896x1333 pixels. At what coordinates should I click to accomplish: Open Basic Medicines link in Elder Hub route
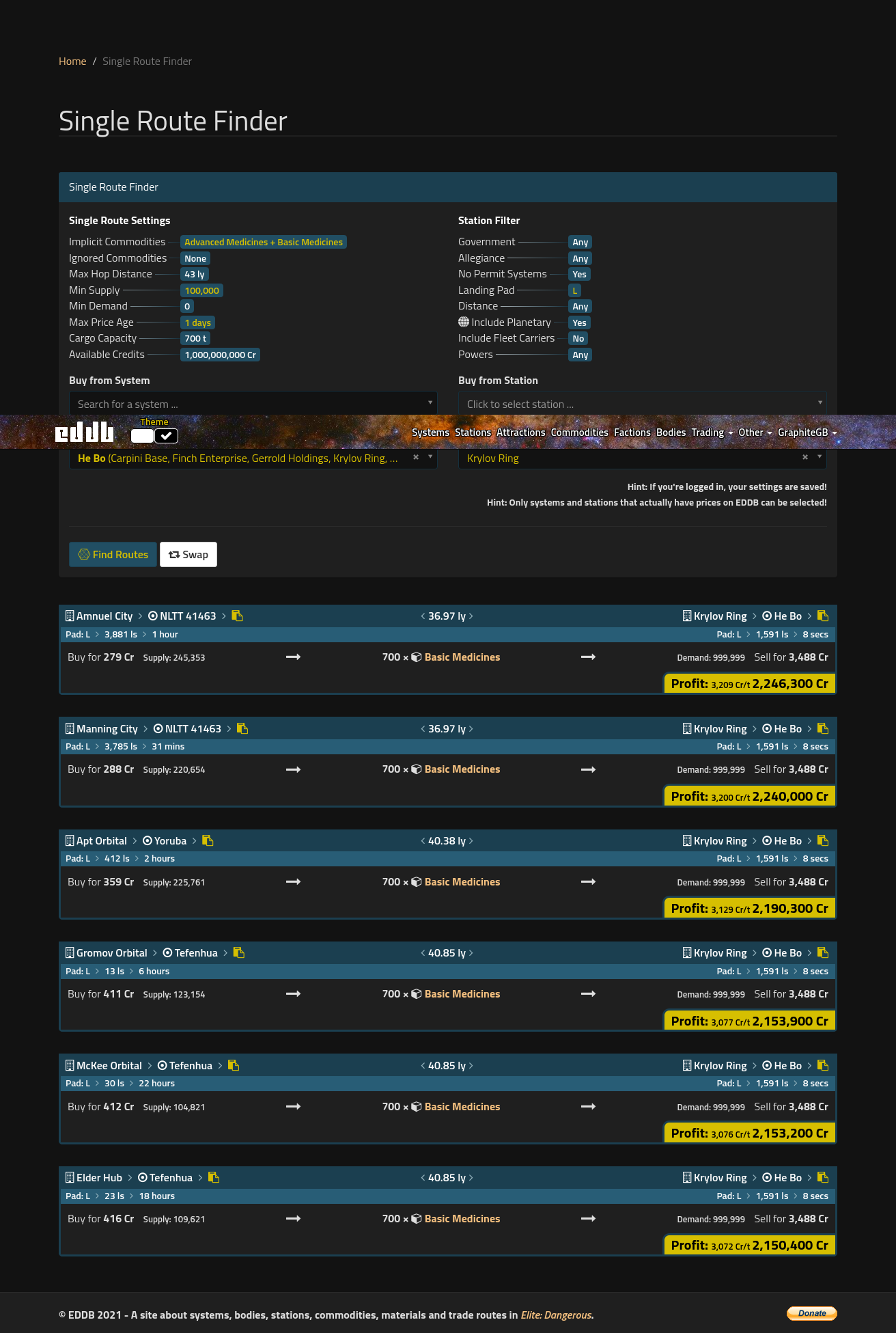[x=462, y=1218]
